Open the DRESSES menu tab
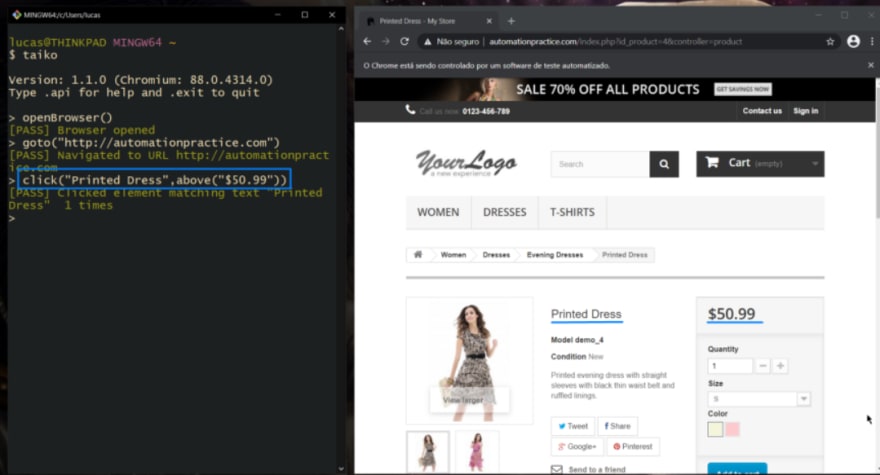 [x=505, y=212]
